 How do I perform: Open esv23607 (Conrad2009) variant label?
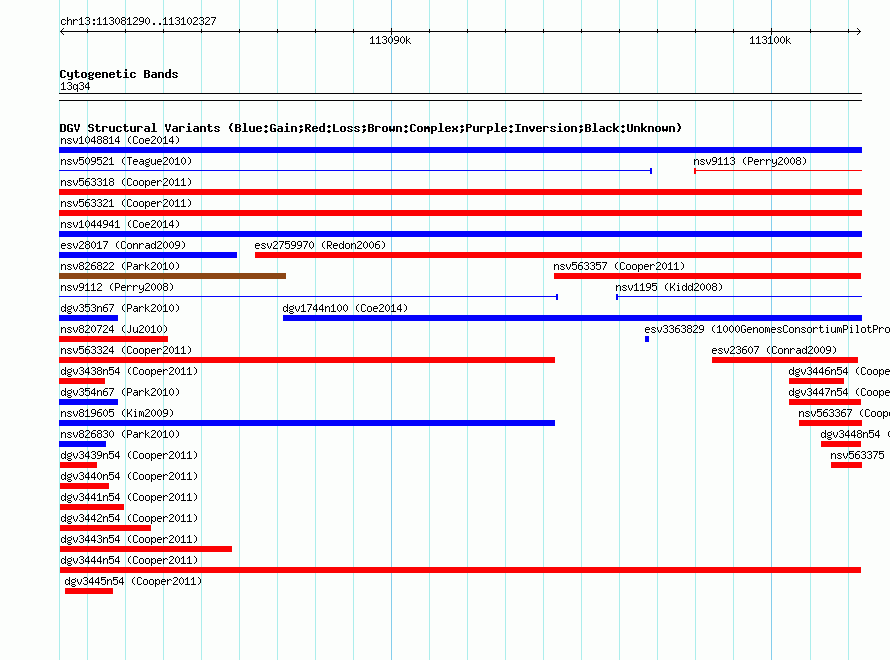(774, 350)
